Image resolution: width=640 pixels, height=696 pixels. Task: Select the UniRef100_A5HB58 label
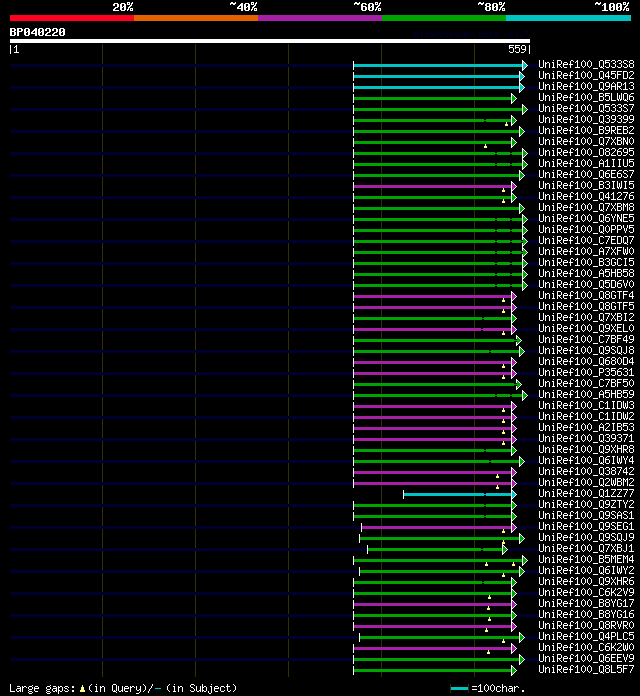click(x=586, y=274)
